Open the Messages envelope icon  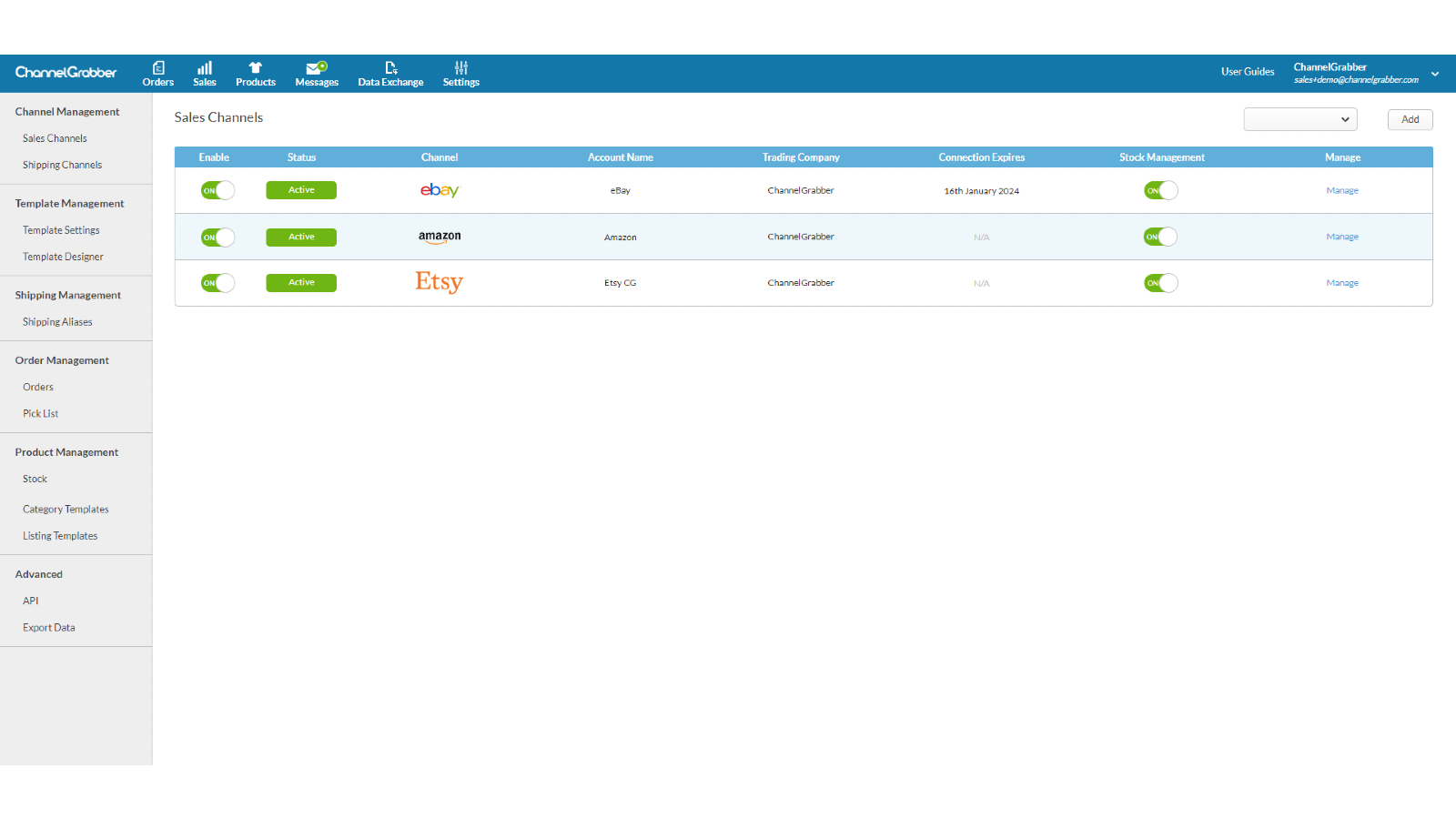coord(317,67)
